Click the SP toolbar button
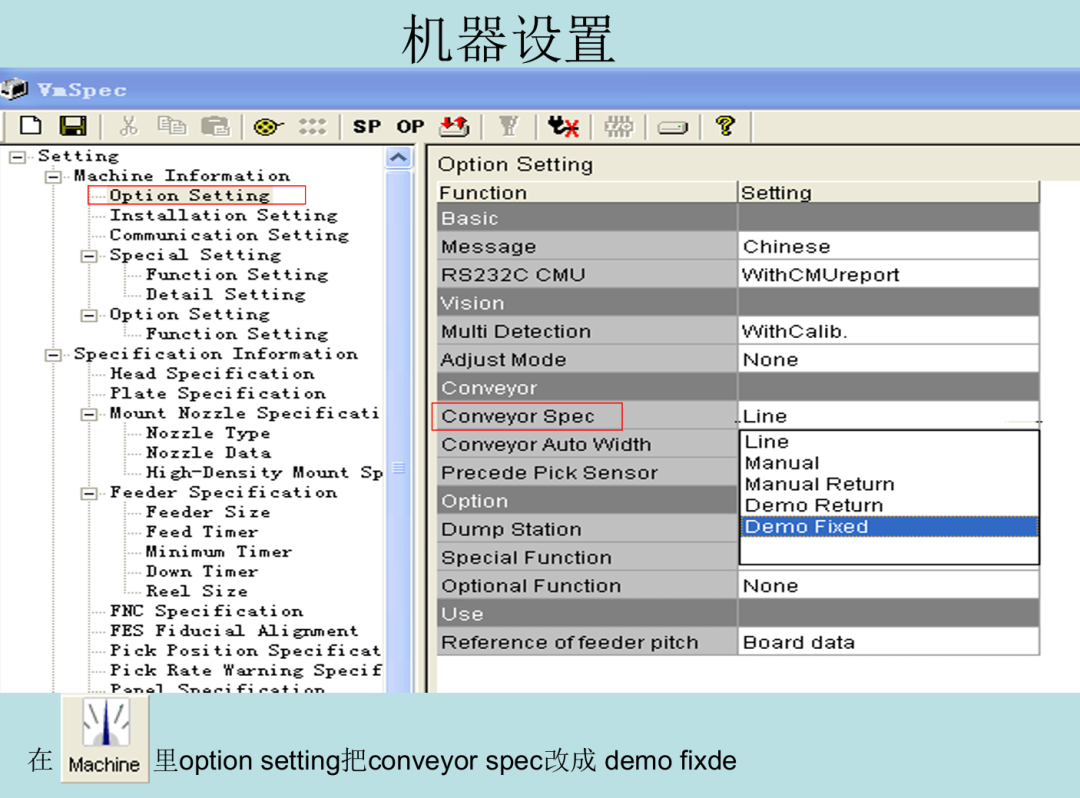Screen dimensions: 1080x798 [x=366, y=127]
